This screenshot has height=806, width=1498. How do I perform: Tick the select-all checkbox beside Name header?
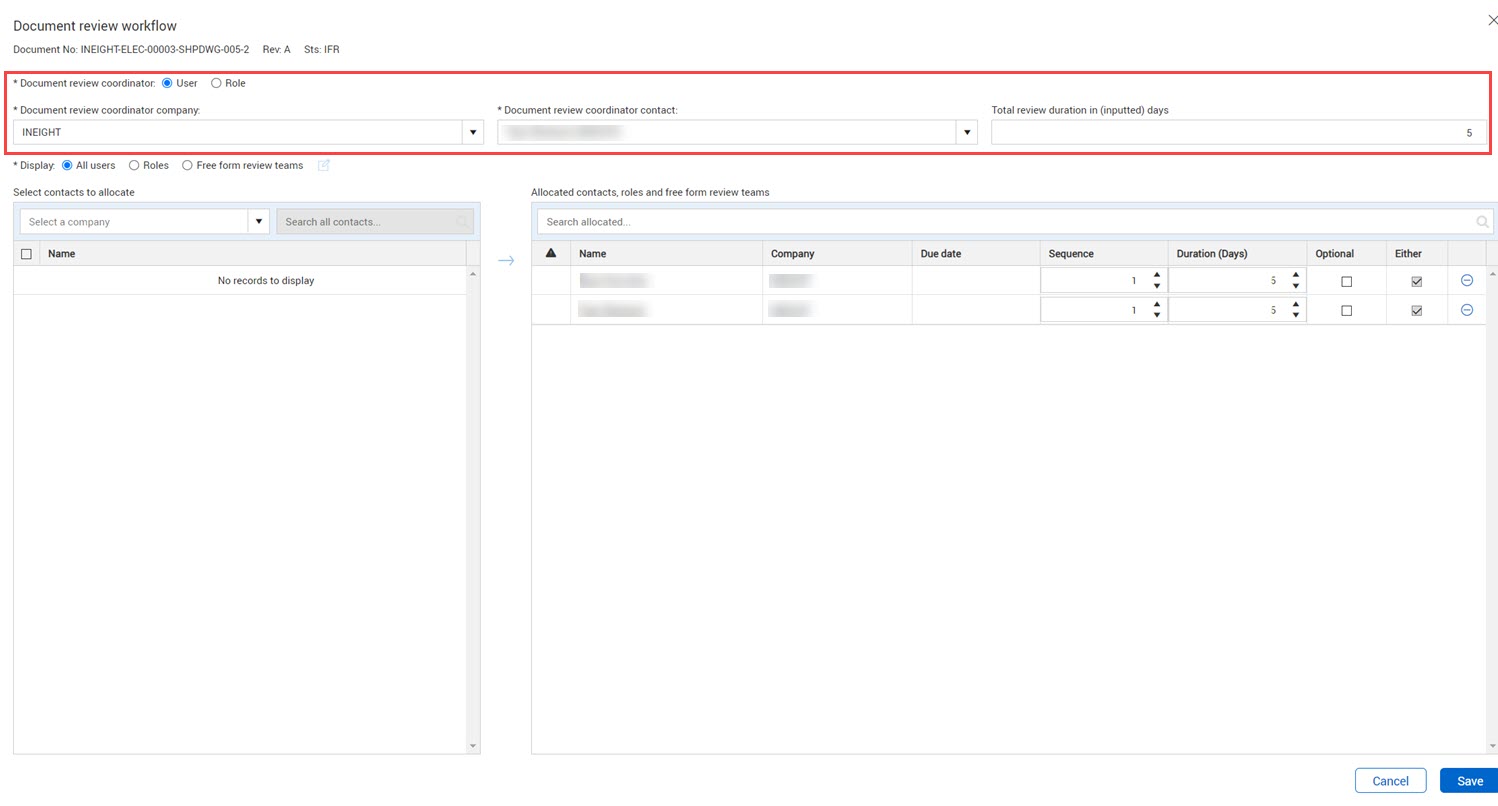(x=26, y=254)
